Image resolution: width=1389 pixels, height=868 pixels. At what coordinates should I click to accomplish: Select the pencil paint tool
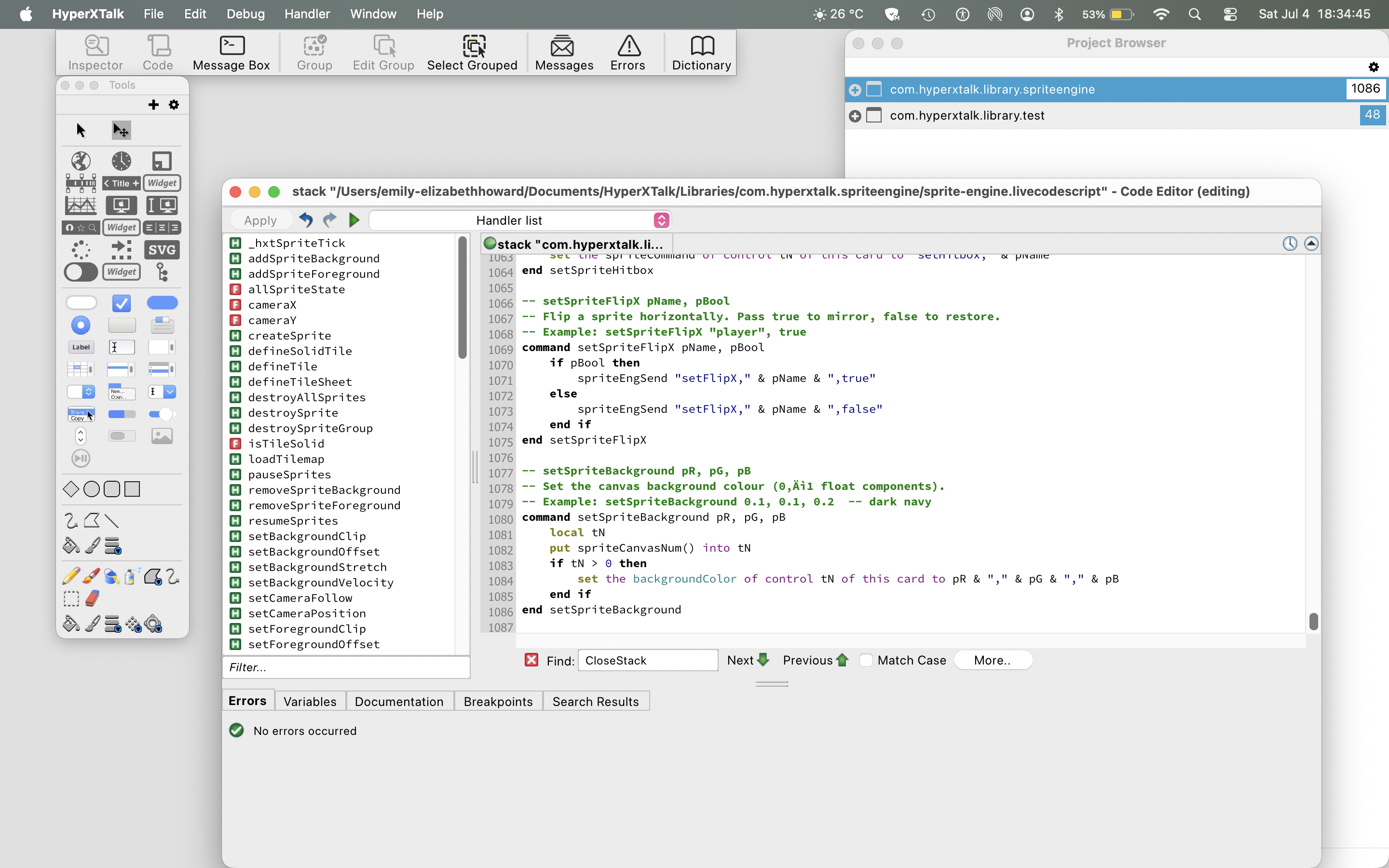coord(71,576)
